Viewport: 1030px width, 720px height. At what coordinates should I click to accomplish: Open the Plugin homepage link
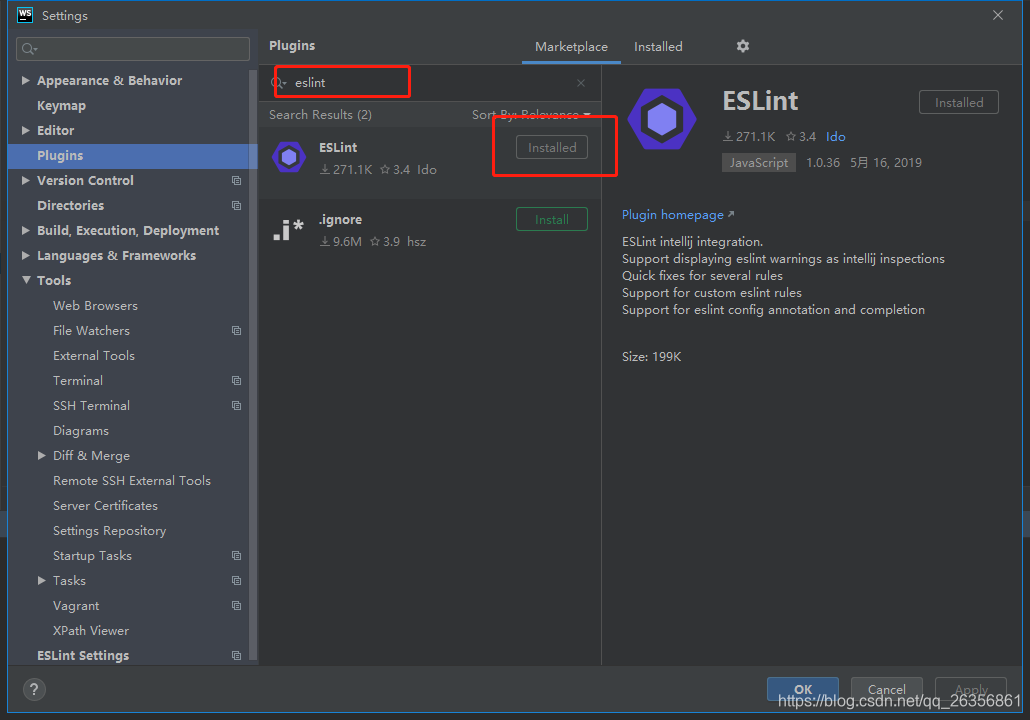click(672, 214)
